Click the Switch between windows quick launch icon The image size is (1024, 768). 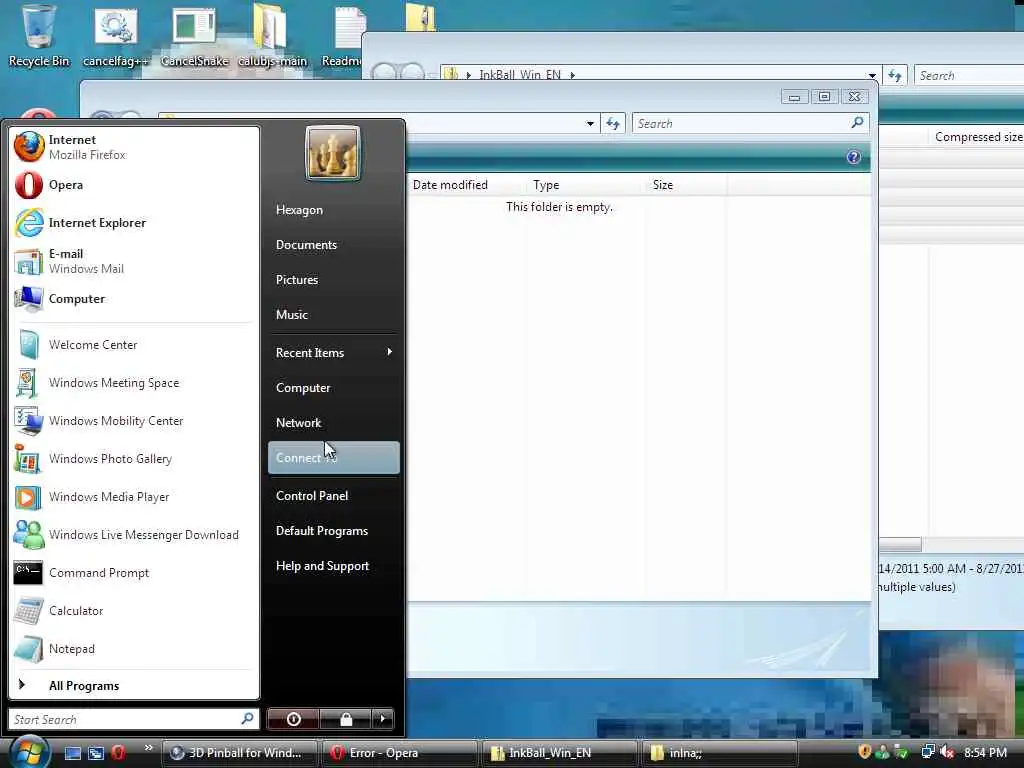tap(95, 753)
